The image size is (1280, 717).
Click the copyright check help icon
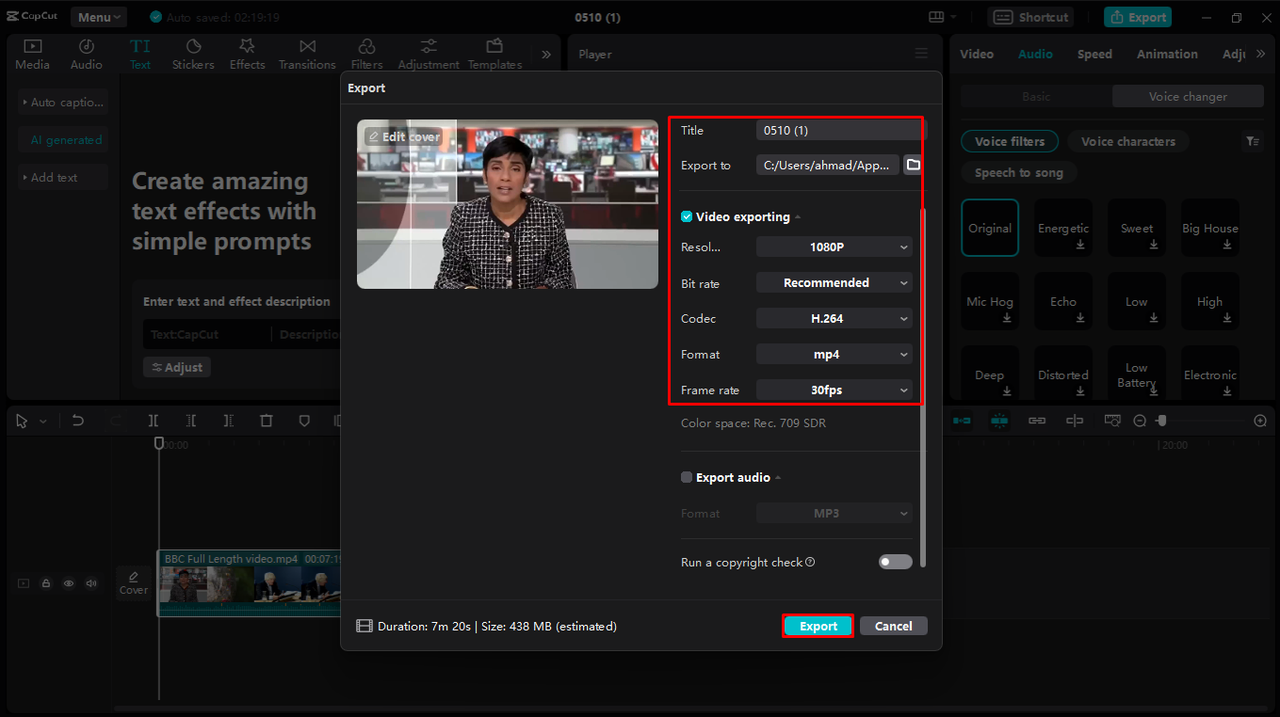[x=810, y=562]
